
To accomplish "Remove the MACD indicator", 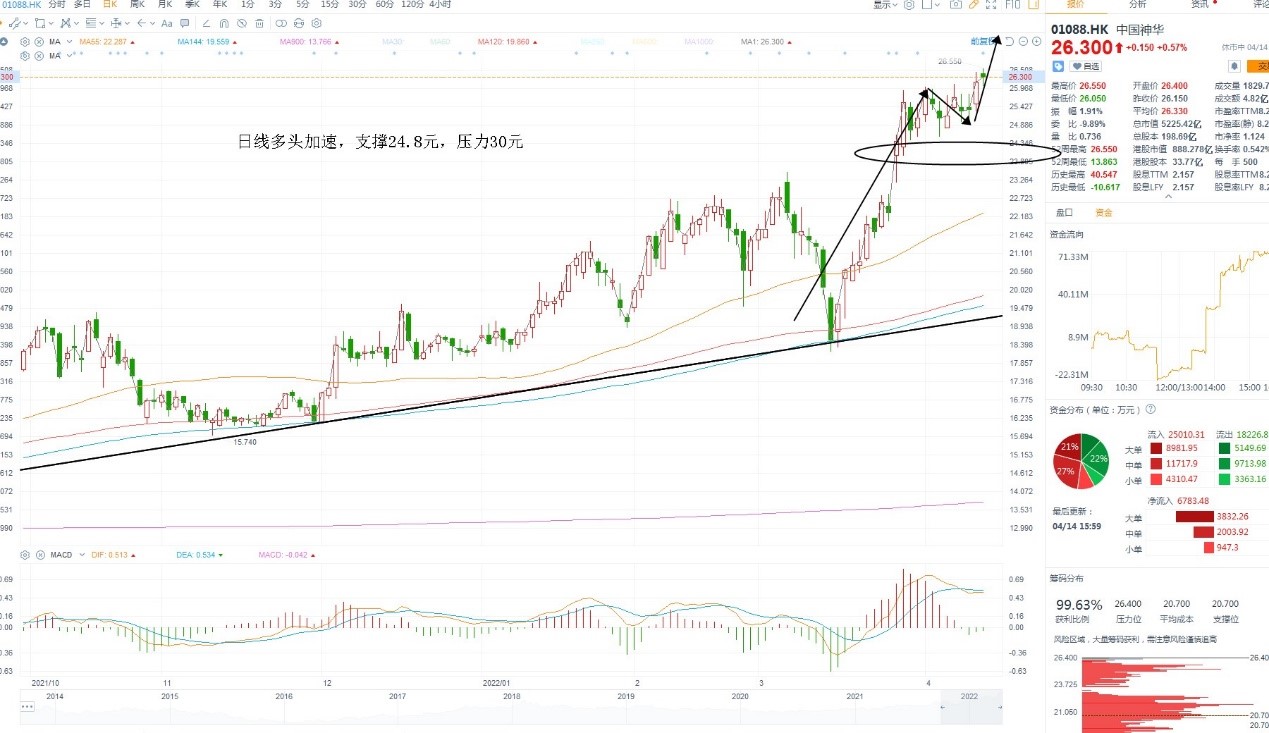I will click(40, 555).
